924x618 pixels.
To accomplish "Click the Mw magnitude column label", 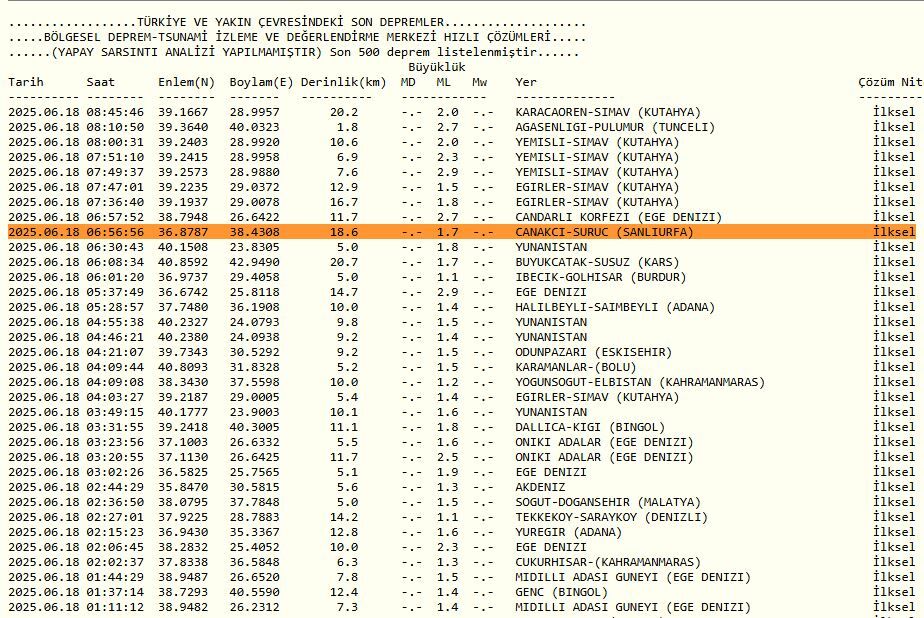I will point(479,82).
